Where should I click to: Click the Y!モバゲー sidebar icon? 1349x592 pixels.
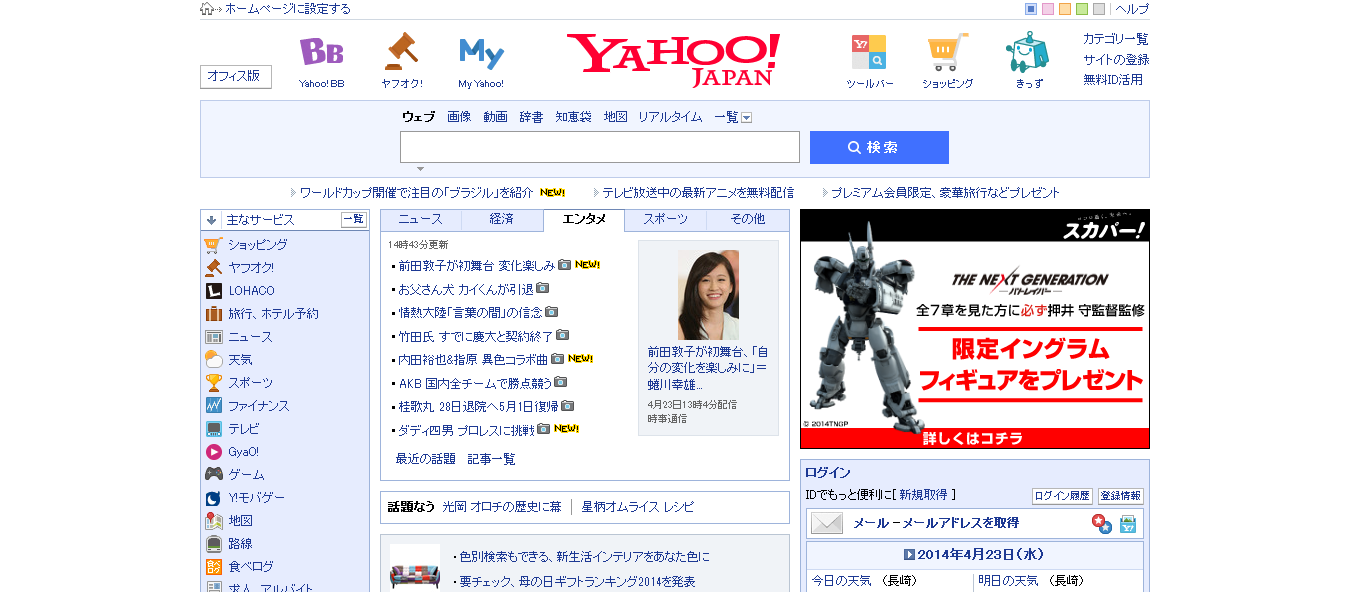(x=213, y=498)
